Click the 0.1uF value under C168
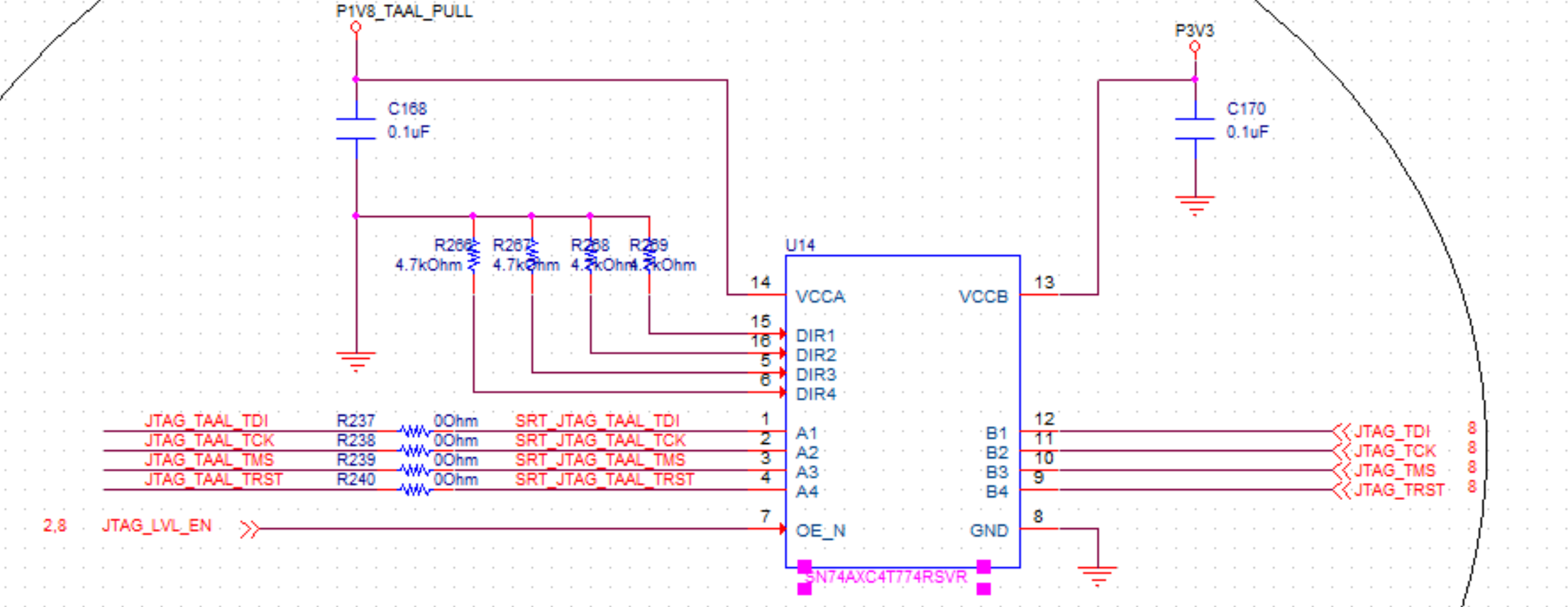 (409, 132)
